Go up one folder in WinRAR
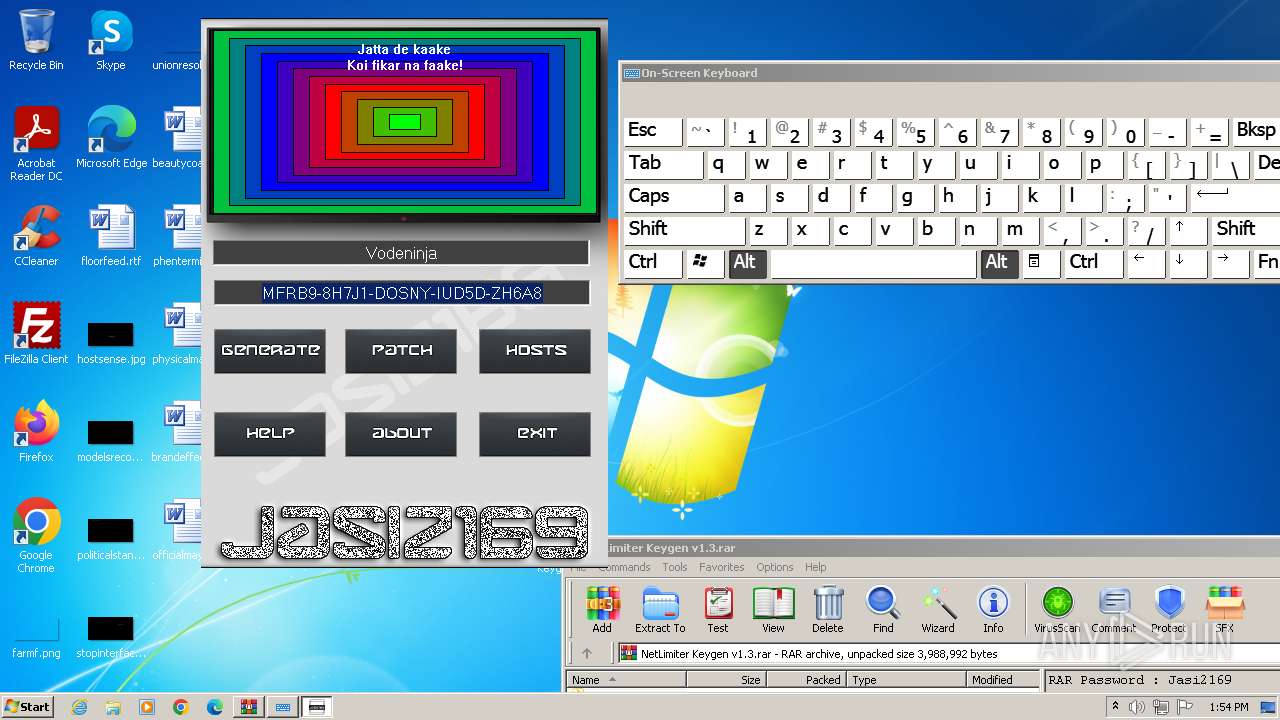 (587, 653)
